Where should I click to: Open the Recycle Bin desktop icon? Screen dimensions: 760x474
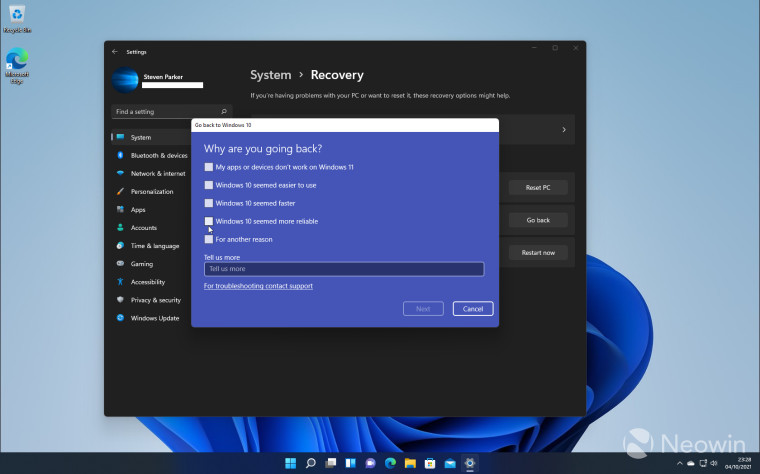click(x=17, y=18)
